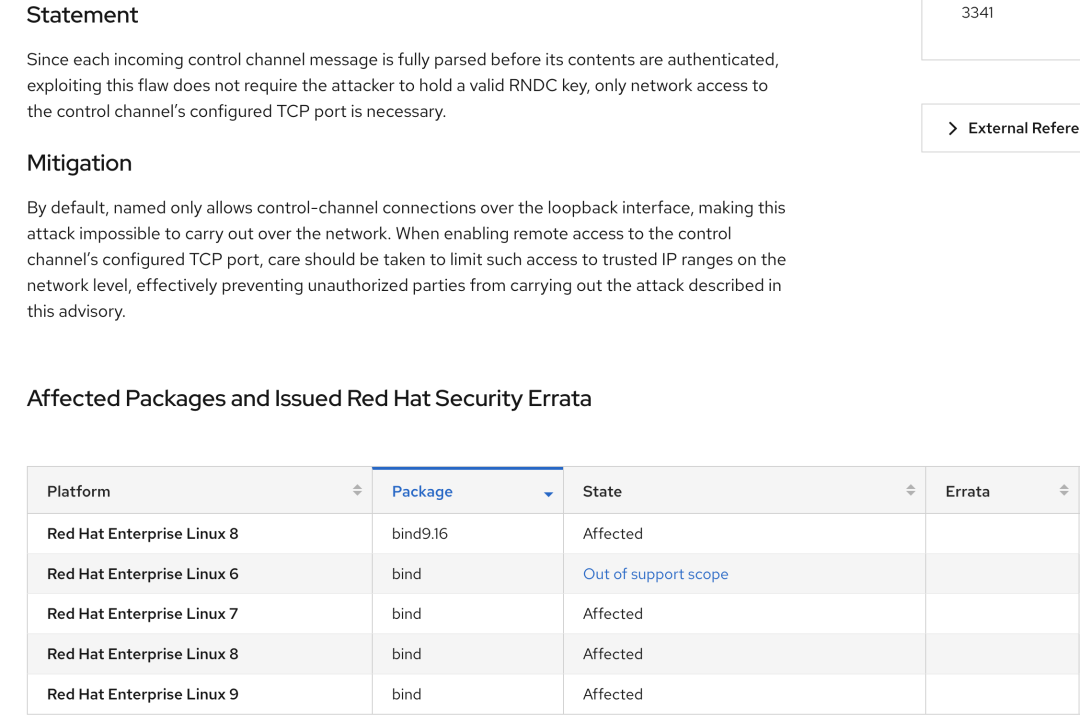Click the Red Hat Enterprise Linux 7 cell

(x=142, y=614)
